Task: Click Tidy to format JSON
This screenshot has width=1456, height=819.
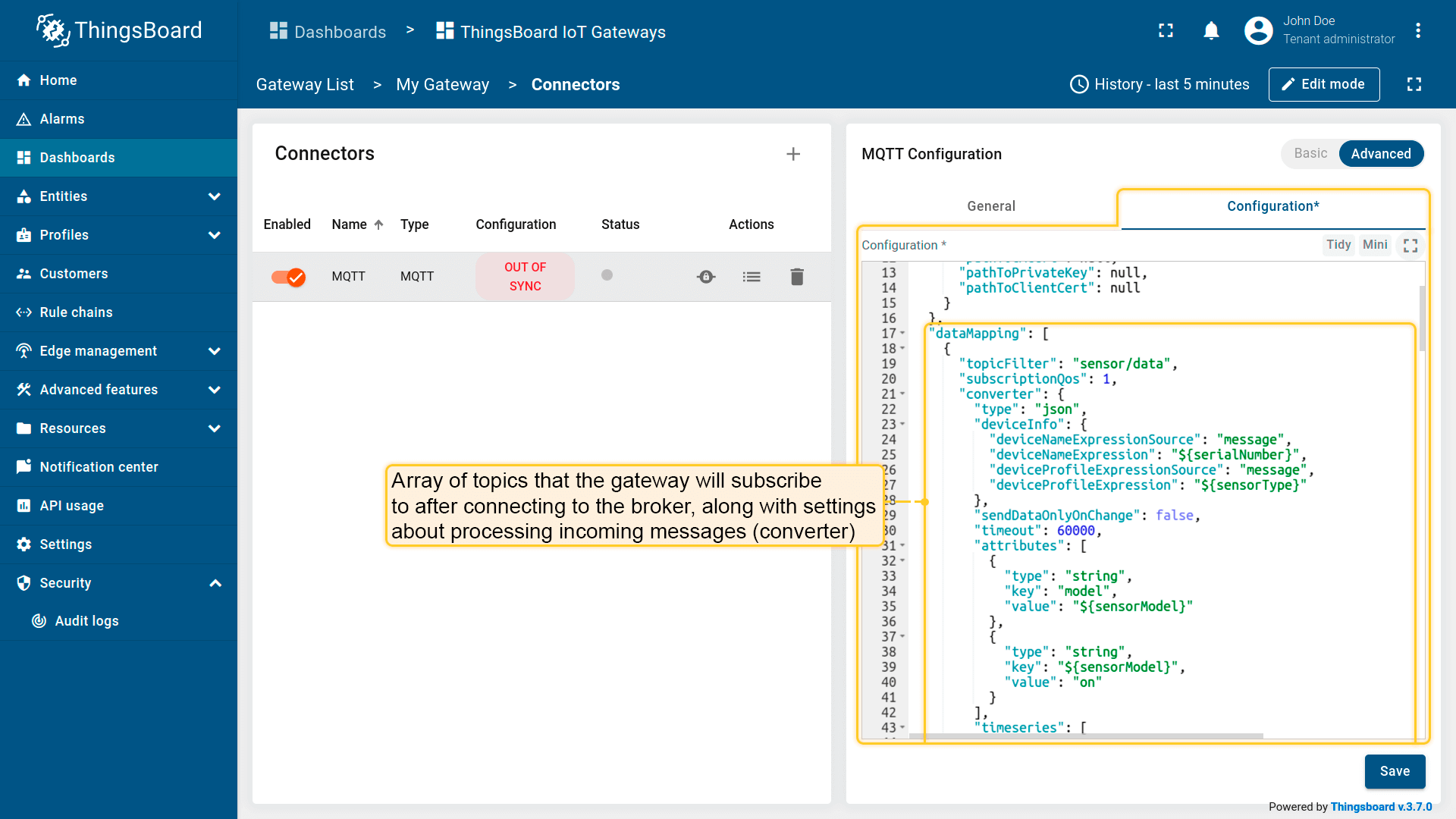Action: [1338, 245]
